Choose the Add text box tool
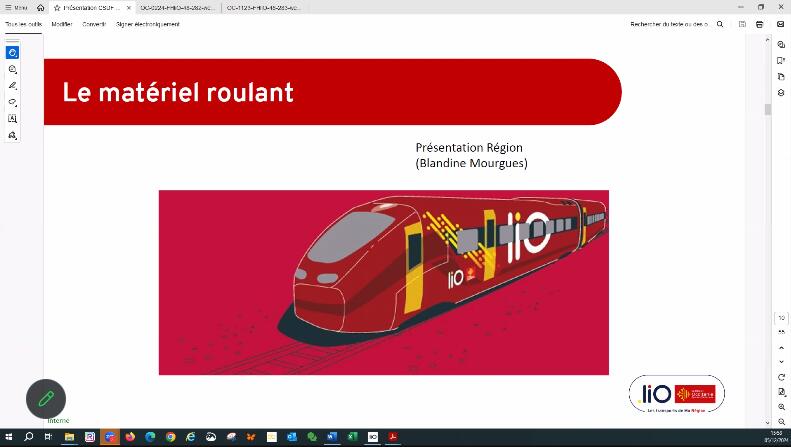Image resolution: width=791 pixels, height=447 pixels. pos(13,119)
